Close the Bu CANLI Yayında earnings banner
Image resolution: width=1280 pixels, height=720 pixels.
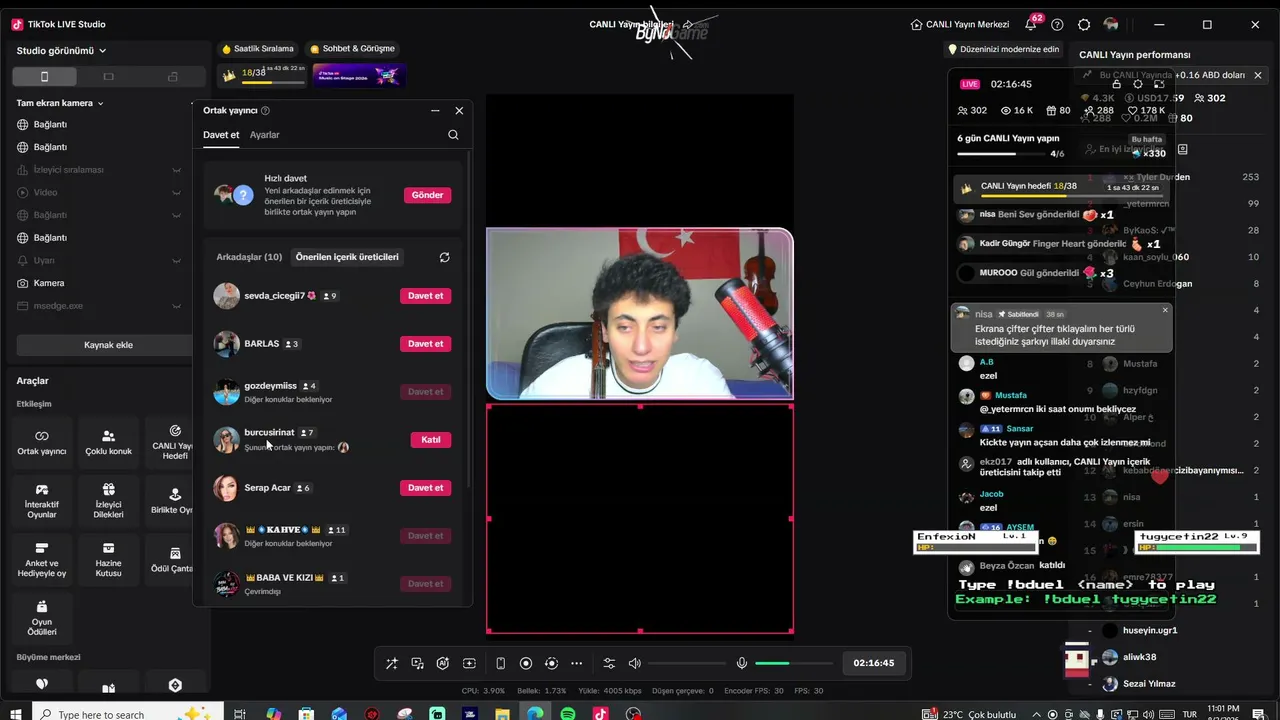pos(1259,75)
